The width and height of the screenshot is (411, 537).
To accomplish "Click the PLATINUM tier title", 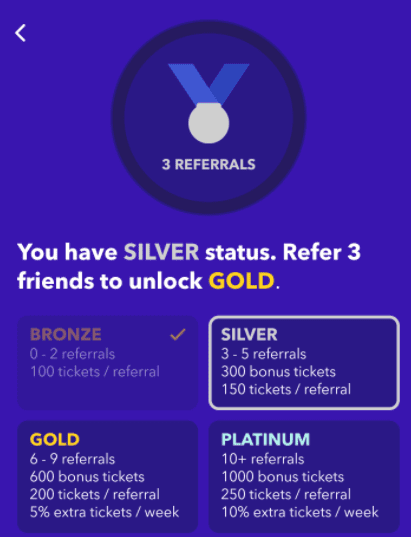I will 265,439.
